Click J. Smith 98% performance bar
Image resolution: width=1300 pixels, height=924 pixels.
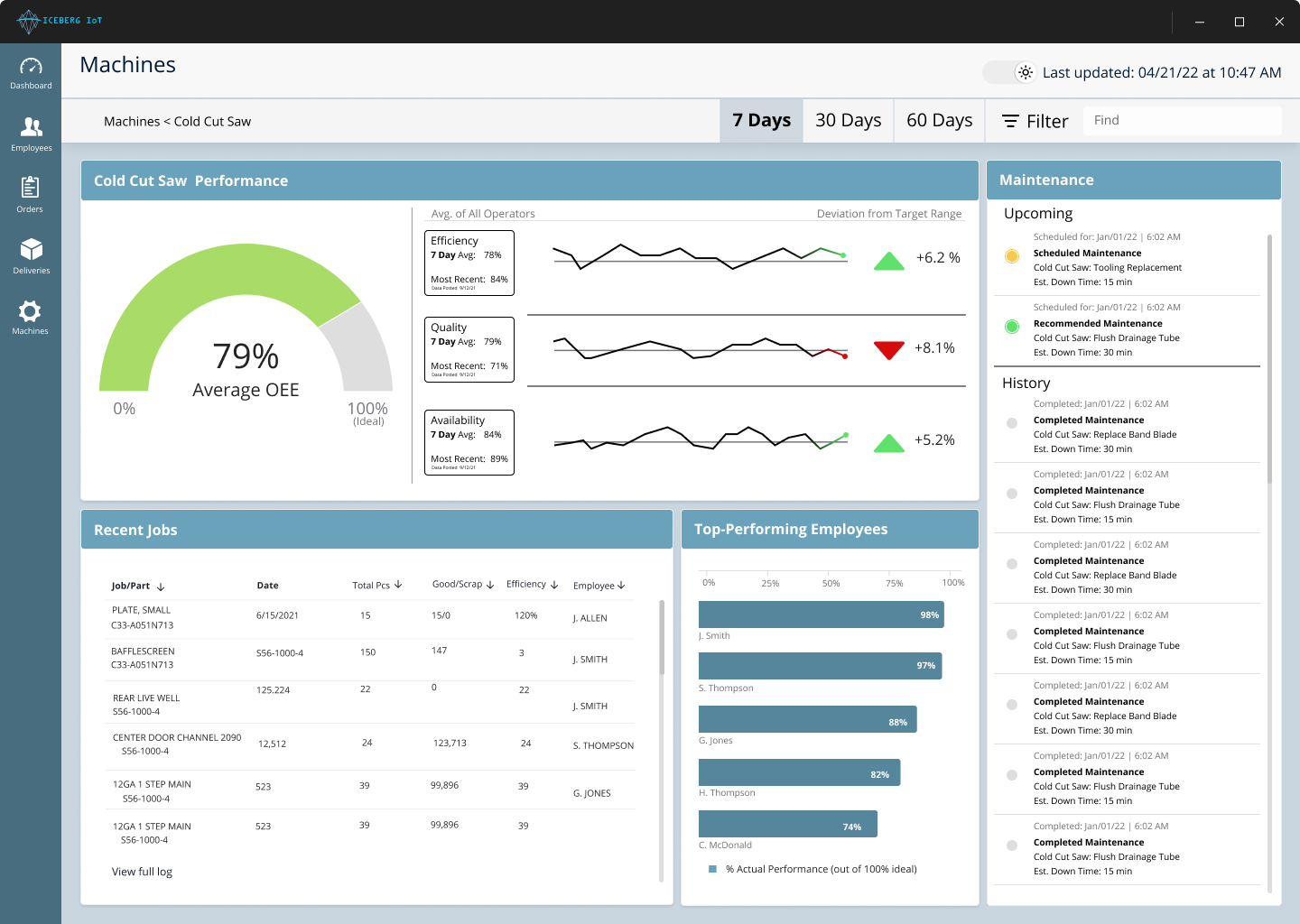822,614
